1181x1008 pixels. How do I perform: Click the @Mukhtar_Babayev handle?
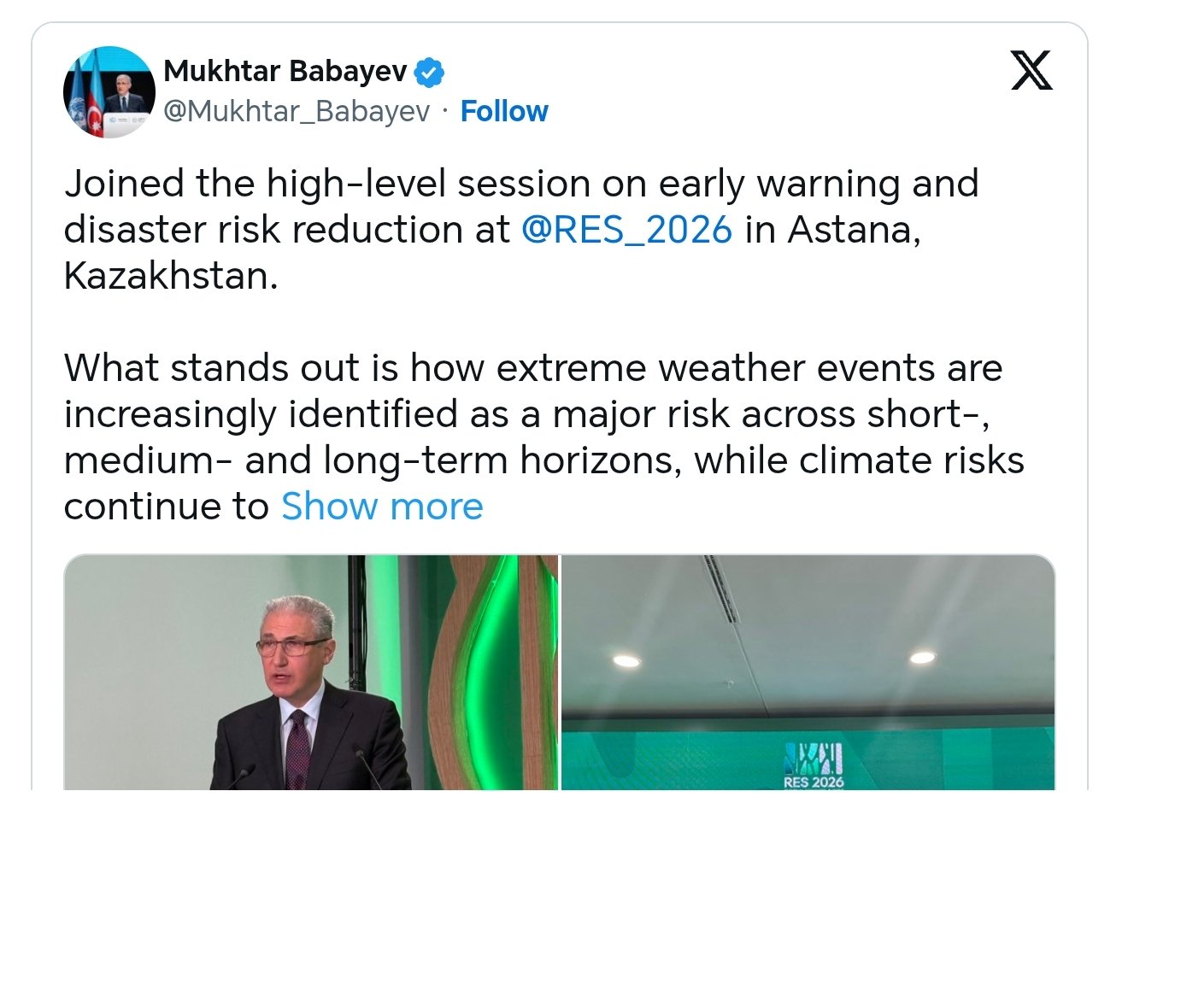[x=297, y=111]
